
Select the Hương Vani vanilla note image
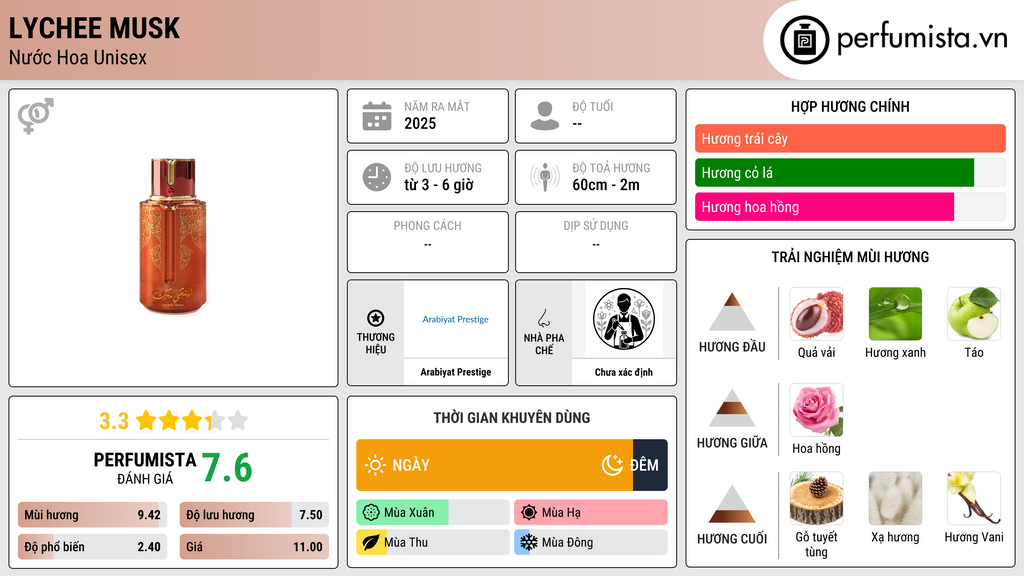974,498
